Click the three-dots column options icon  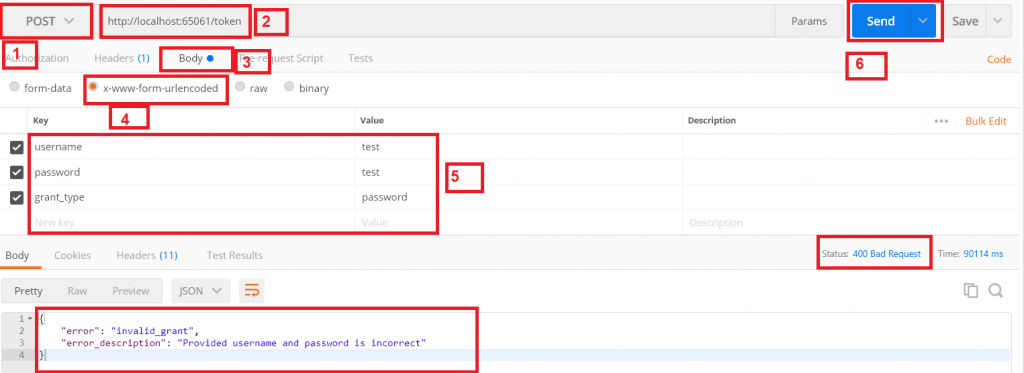941,122
